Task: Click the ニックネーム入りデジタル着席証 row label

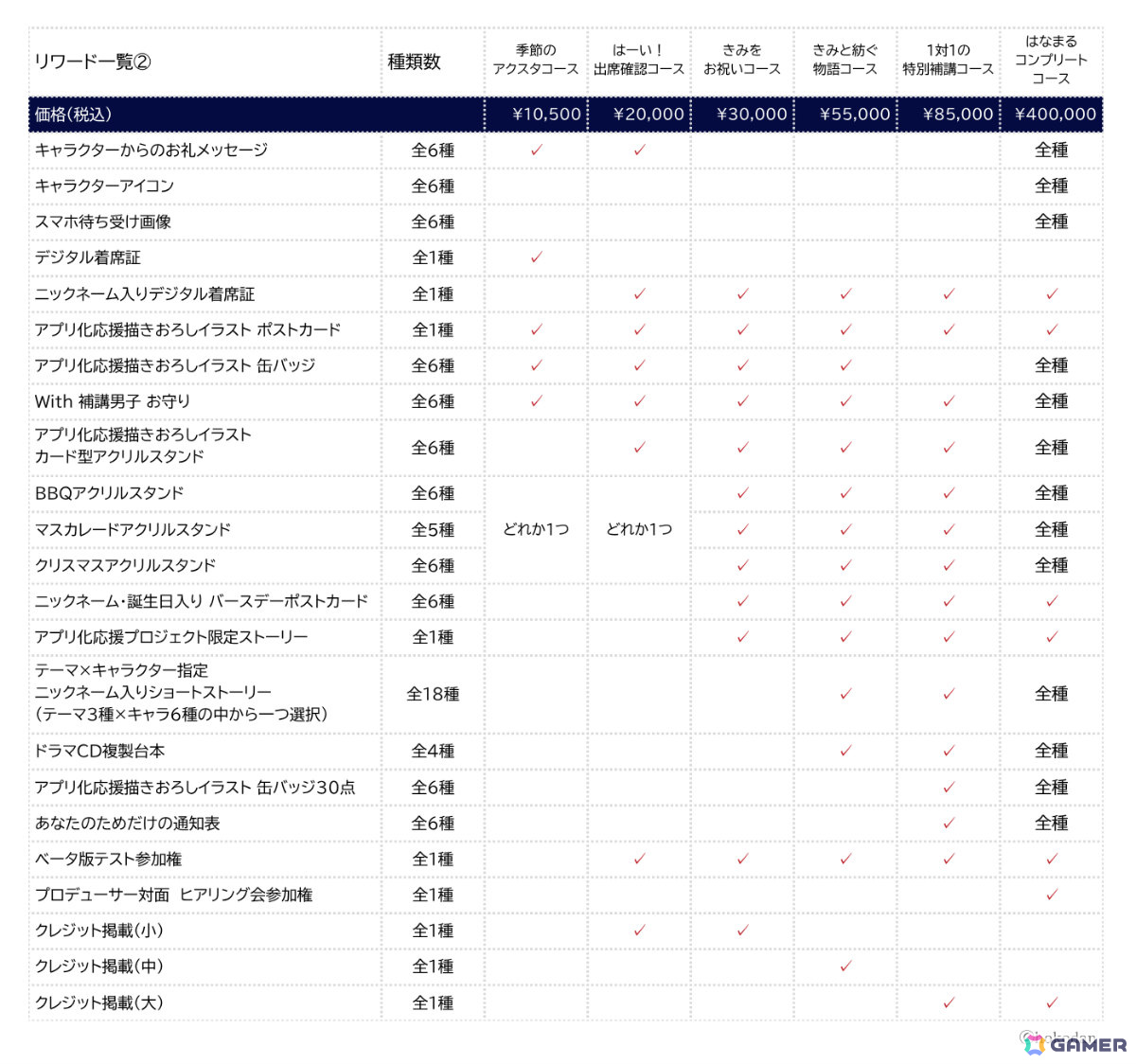Action: coord(145,293)
